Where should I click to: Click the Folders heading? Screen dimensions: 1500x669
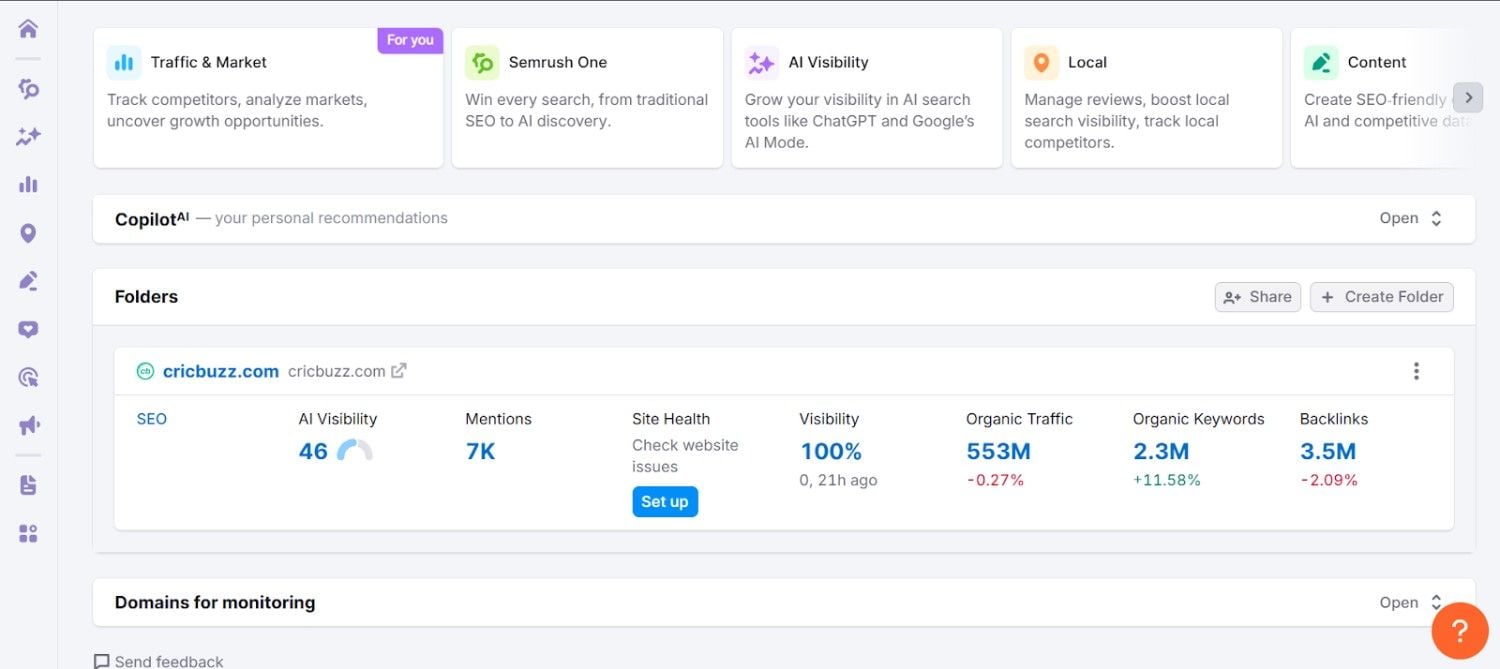(146, 296)
